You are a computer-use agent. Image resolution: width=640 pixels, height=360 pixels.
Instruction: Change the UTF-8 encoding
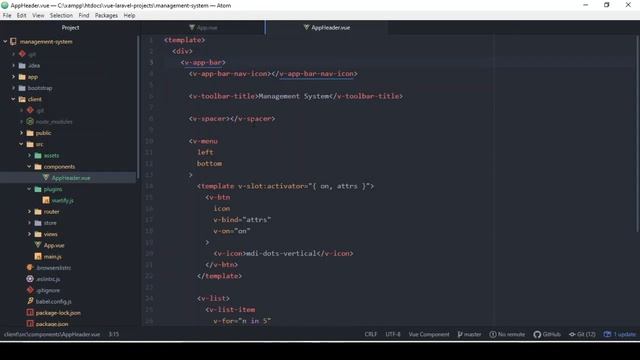pyautogui.click(x=393, y=334)
